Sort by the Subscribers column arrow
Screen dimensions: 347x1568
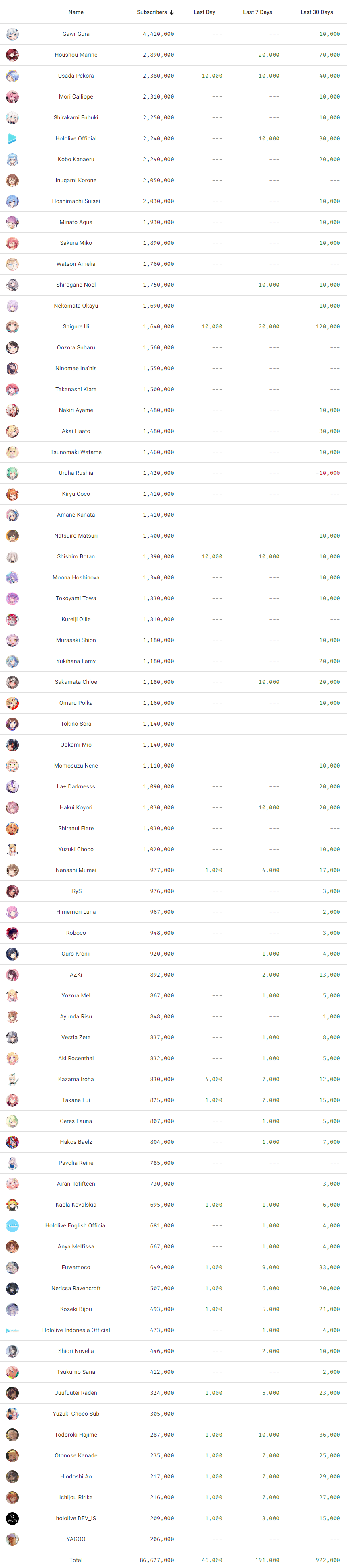point(172,13)
